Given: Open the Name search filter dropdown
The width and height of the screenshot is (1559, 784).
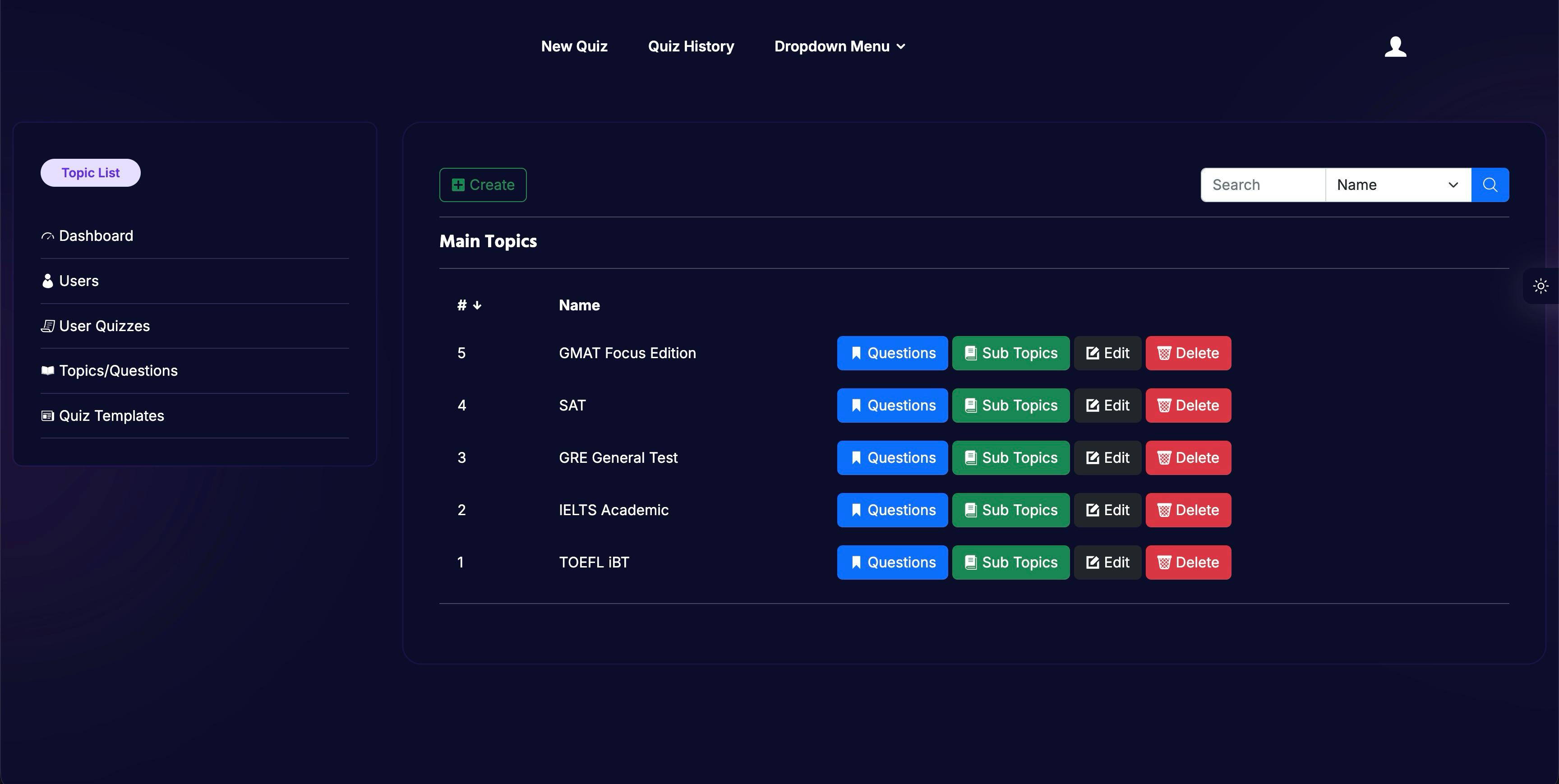Looking at the screenshot, I should tap(1398, 184).
